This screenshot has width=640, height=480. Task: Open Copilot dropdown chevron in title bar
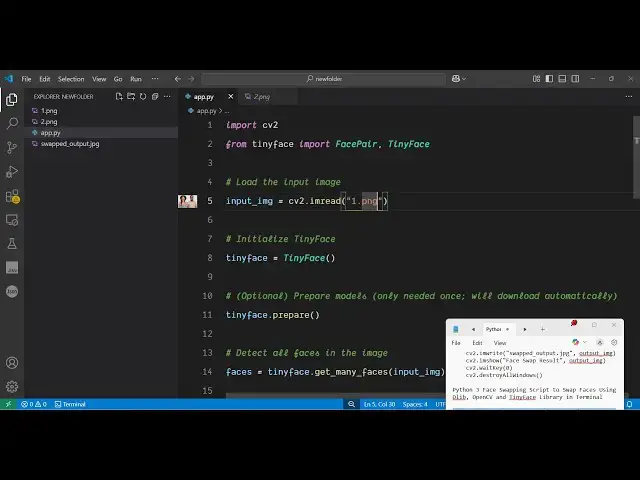pos(464,79)
